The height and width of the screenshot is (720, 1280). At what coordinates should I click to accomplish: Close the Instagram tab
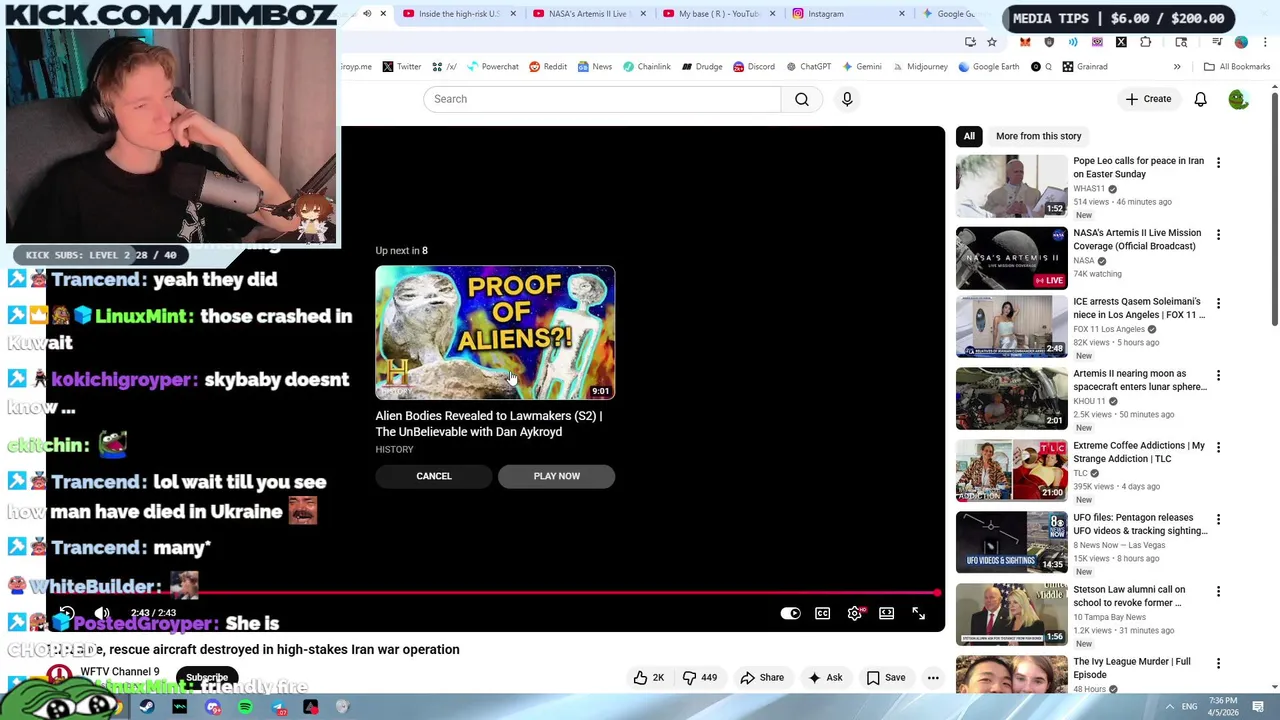901,14
